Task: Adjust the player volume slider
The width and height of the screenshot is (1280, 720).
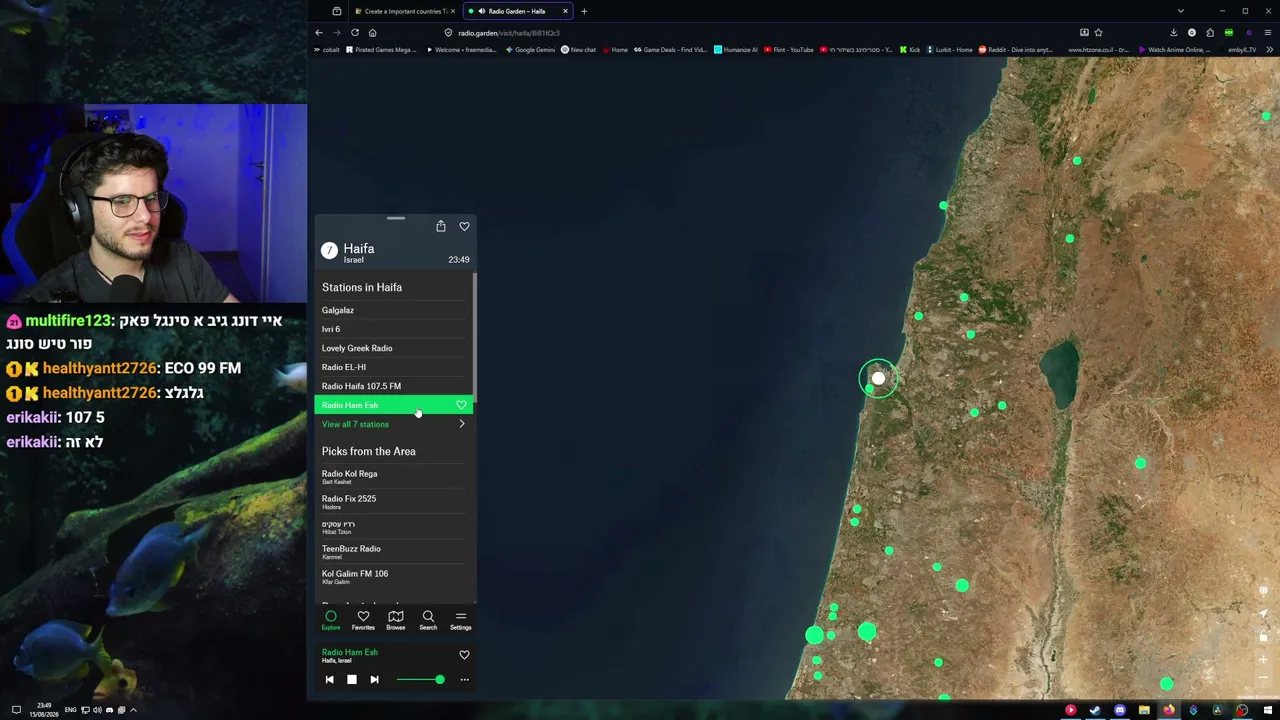Action: coord(420,680)
